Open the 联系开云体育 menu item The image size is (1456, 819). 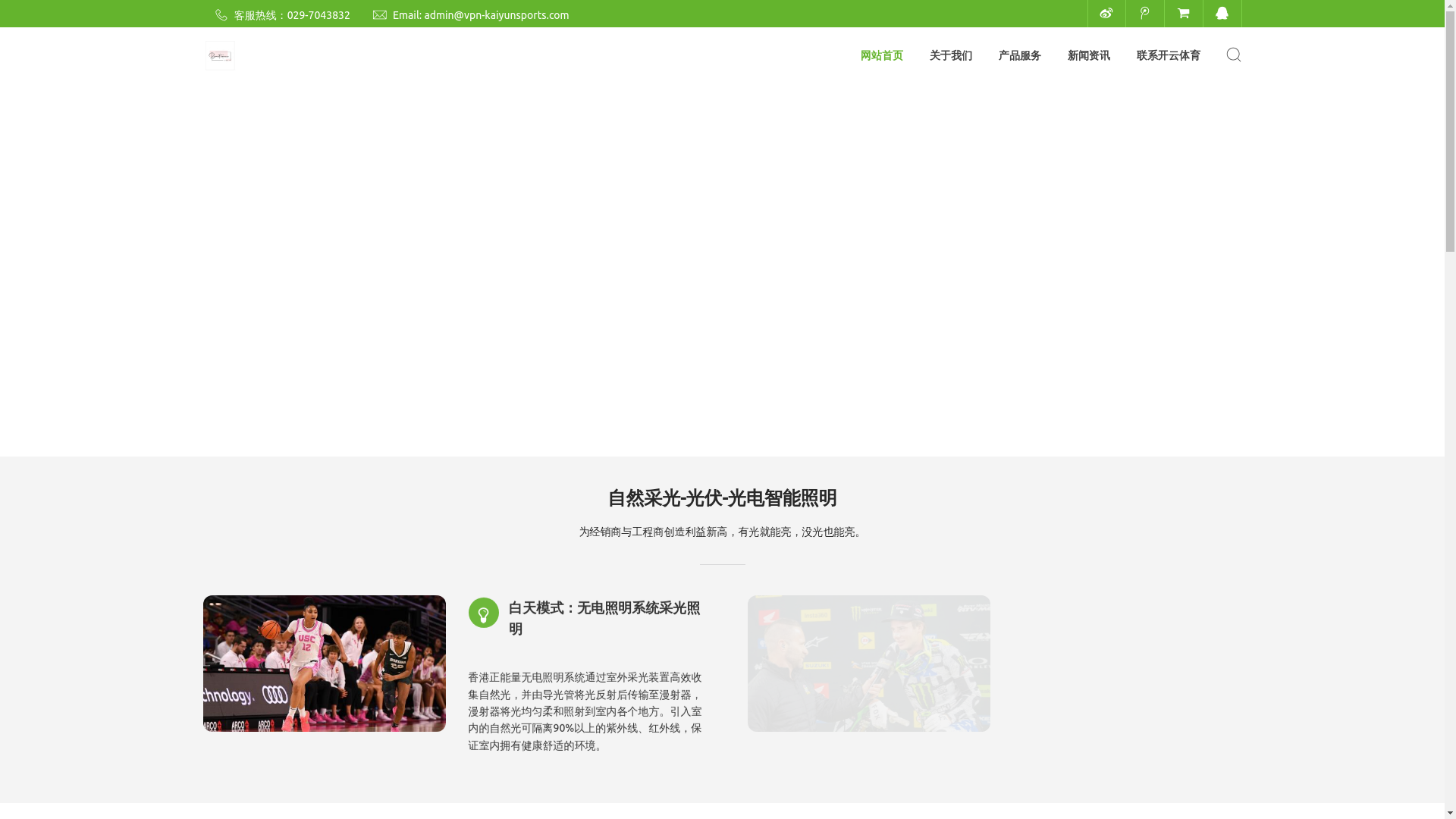click(x=1169, y=55)
